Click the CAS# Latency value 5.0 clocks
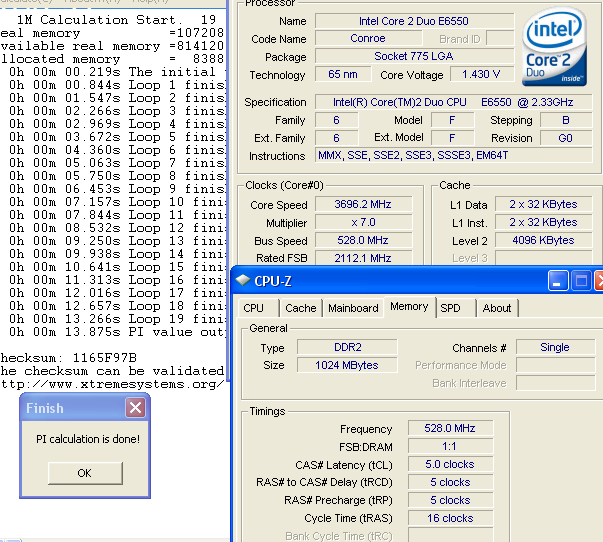 coord(450,464)
